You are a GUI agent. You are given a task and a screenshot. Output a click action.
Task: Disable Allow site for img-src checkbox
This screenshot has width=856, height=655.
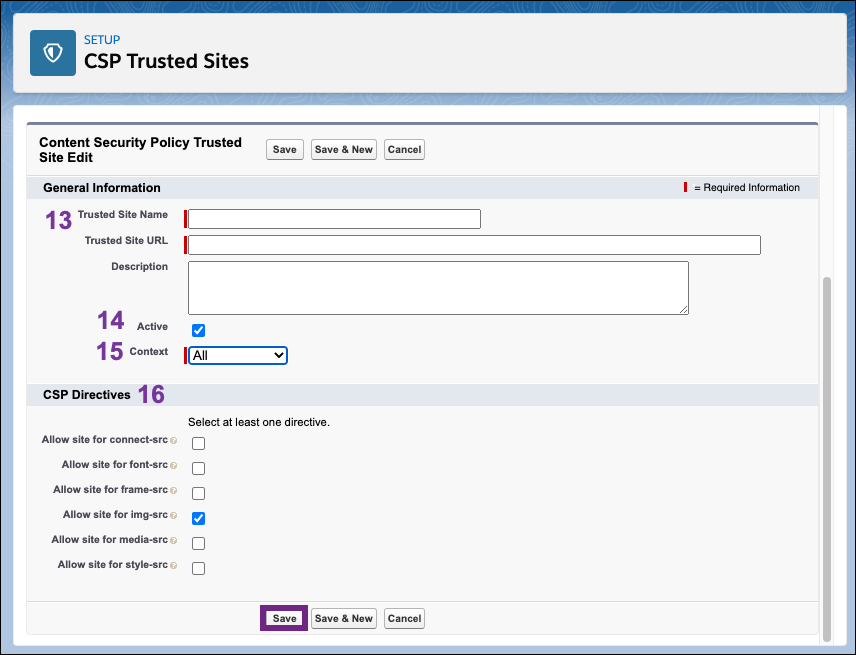198,518
